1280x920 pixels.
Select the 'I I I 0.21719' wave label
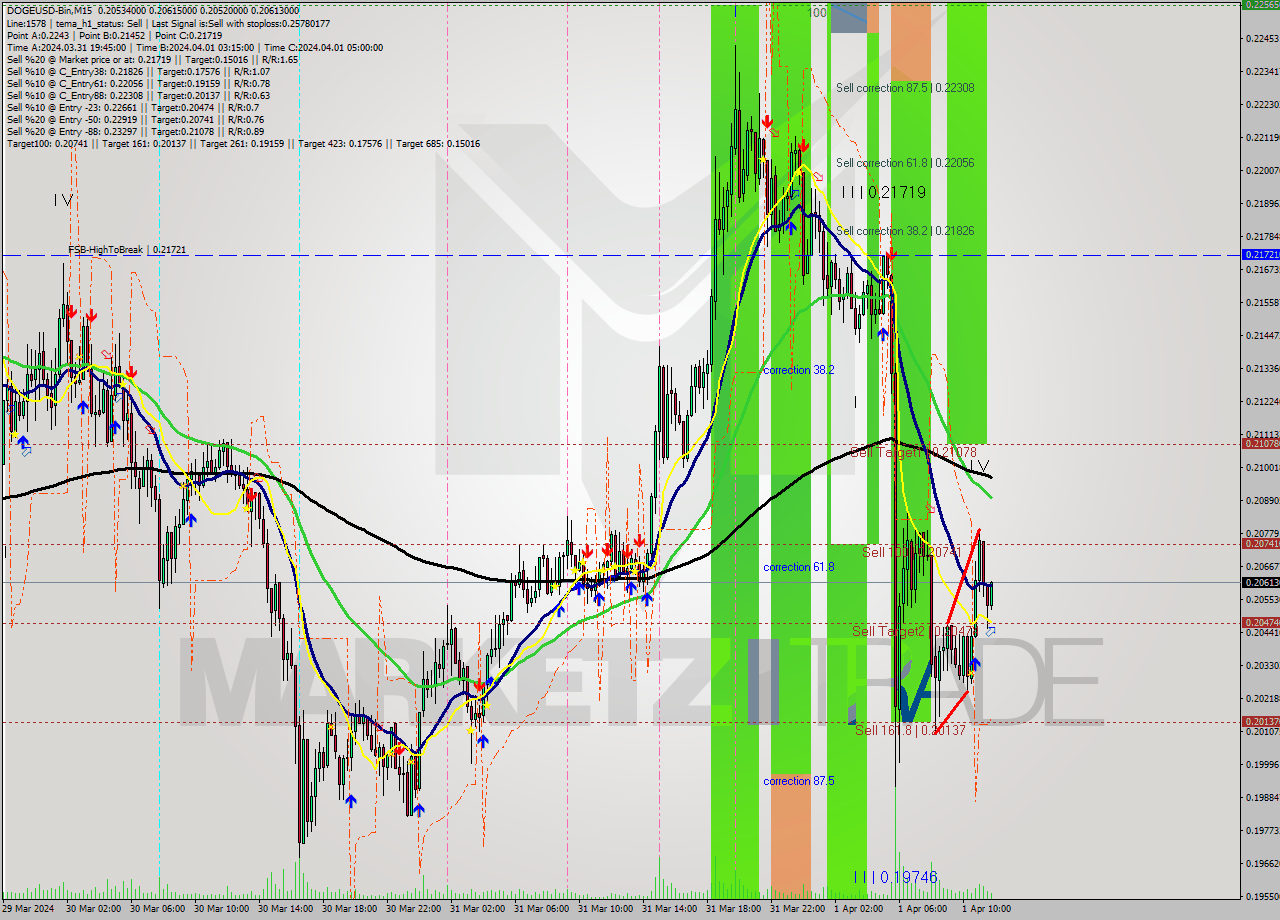tap(883, 192)
